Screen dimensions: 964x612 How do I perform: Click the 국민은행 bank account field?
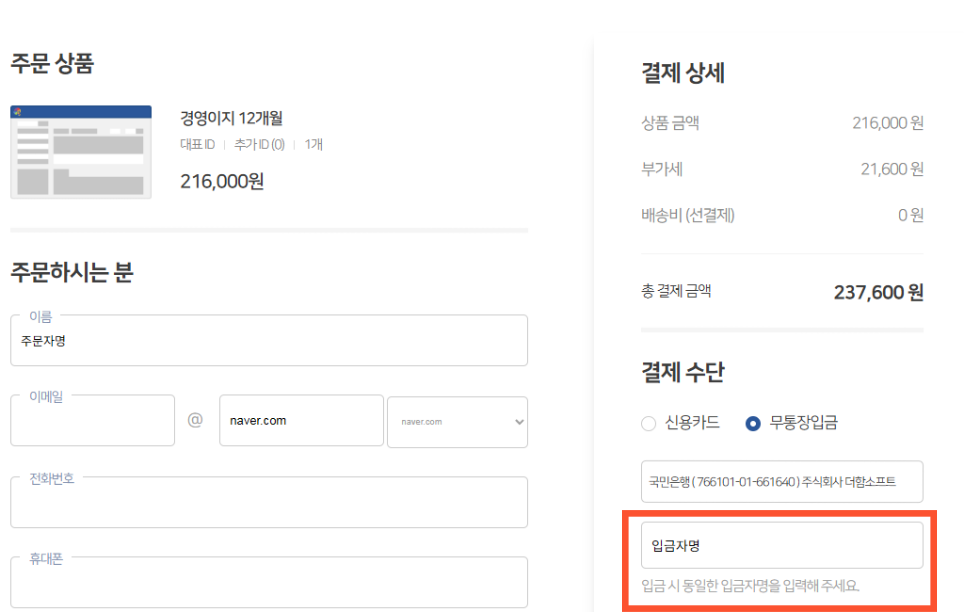pyautogui.click(x=781, y=482)
